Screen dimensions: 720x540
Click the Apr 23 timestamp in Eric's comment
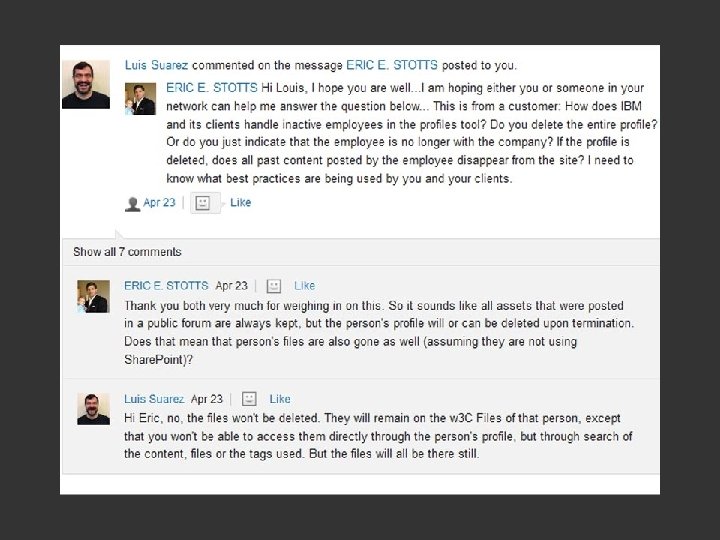click(231, 286)
